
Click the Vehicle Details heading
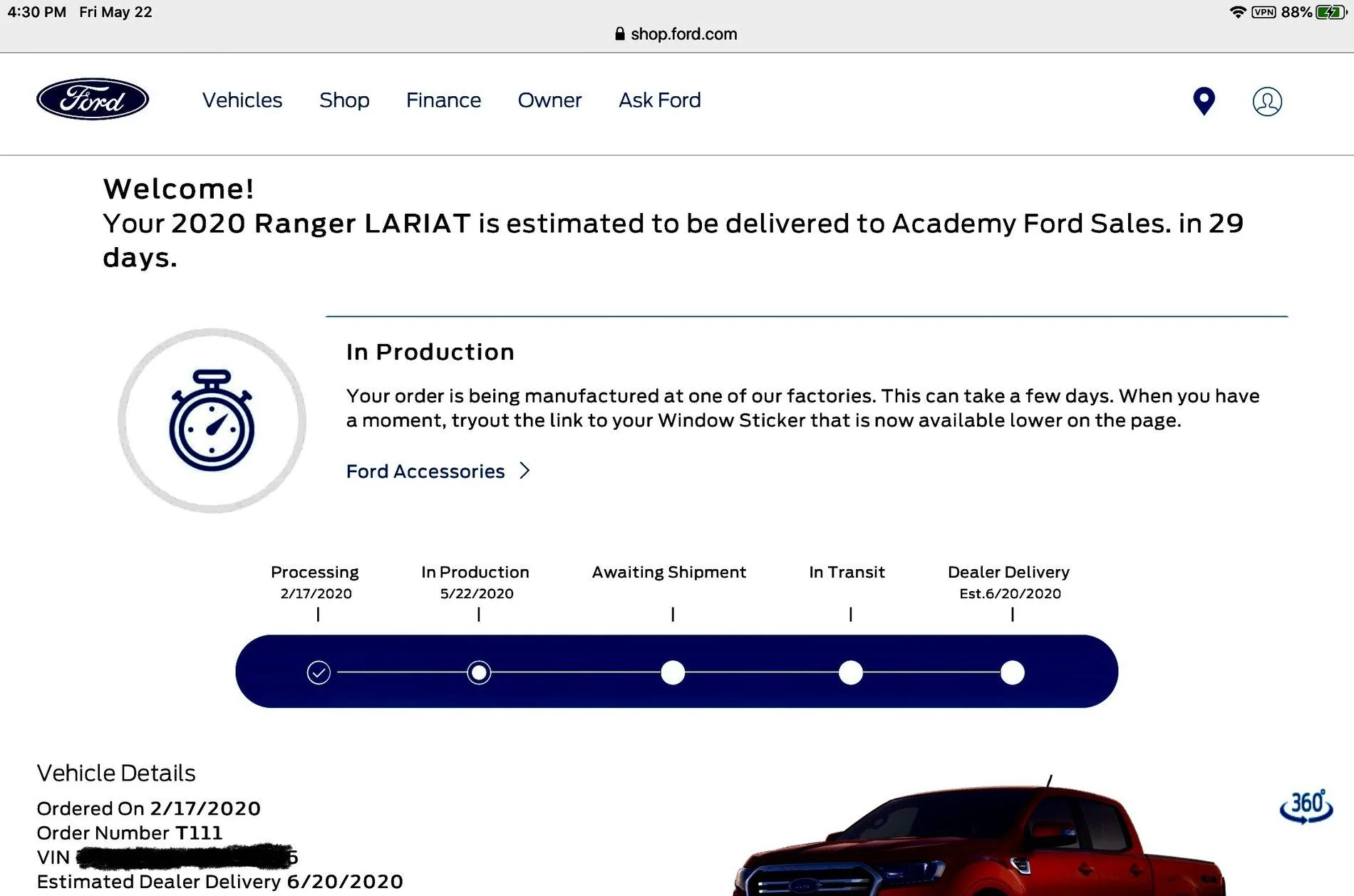pyautogui.click(x=116, y=773)
